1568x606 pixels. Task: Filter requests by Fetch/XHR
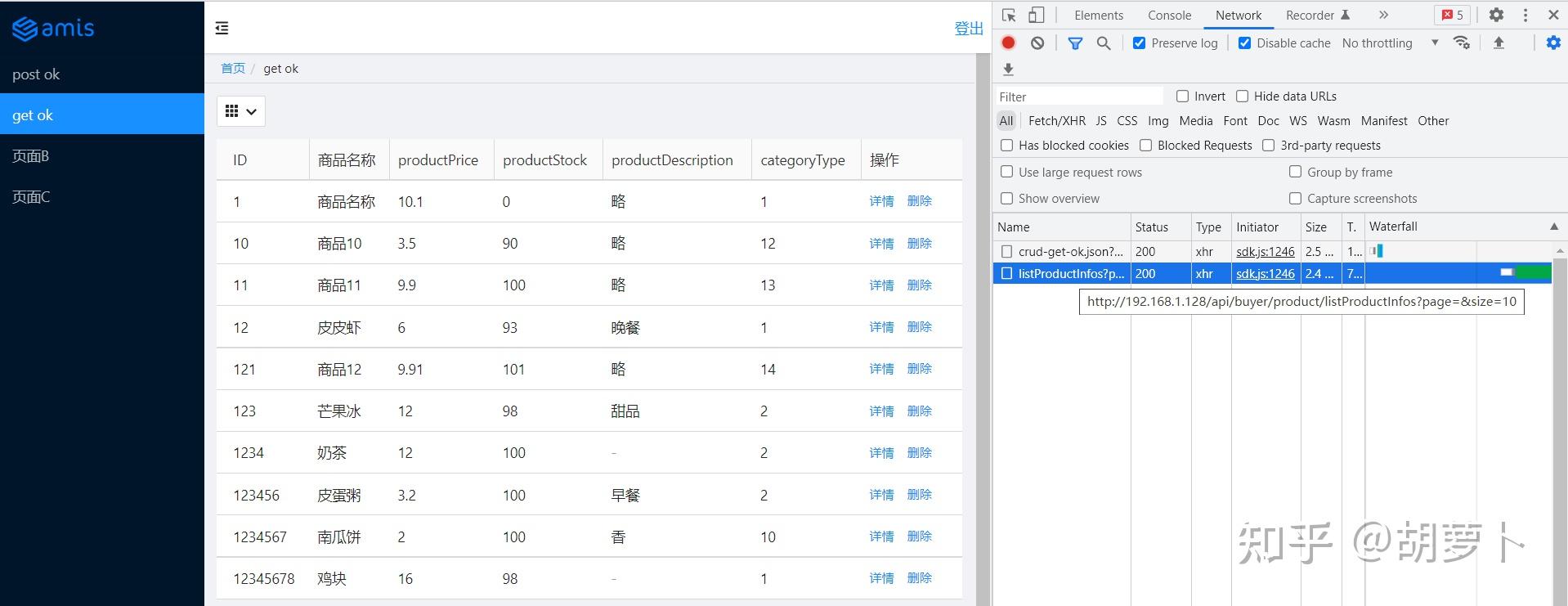pos(1057,121)
